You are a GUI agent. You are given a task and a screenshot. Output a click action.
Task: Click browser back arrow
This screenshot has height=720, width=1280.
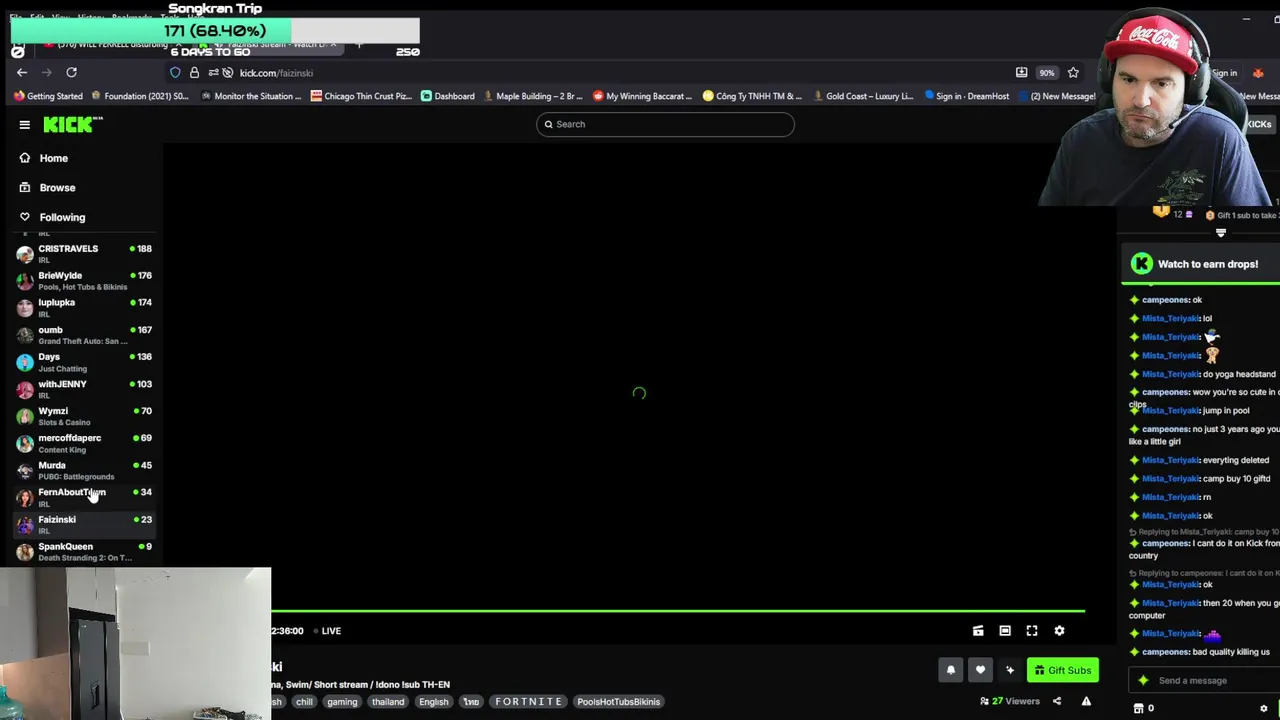[x=22, y=72]
